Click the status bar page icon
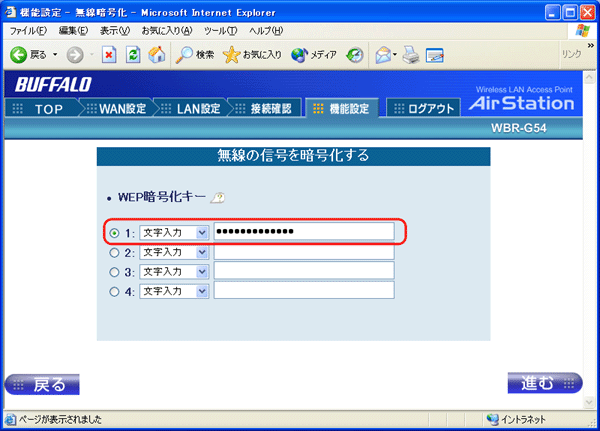The height and width of the screenshot is (431, 600). point(11,420)
